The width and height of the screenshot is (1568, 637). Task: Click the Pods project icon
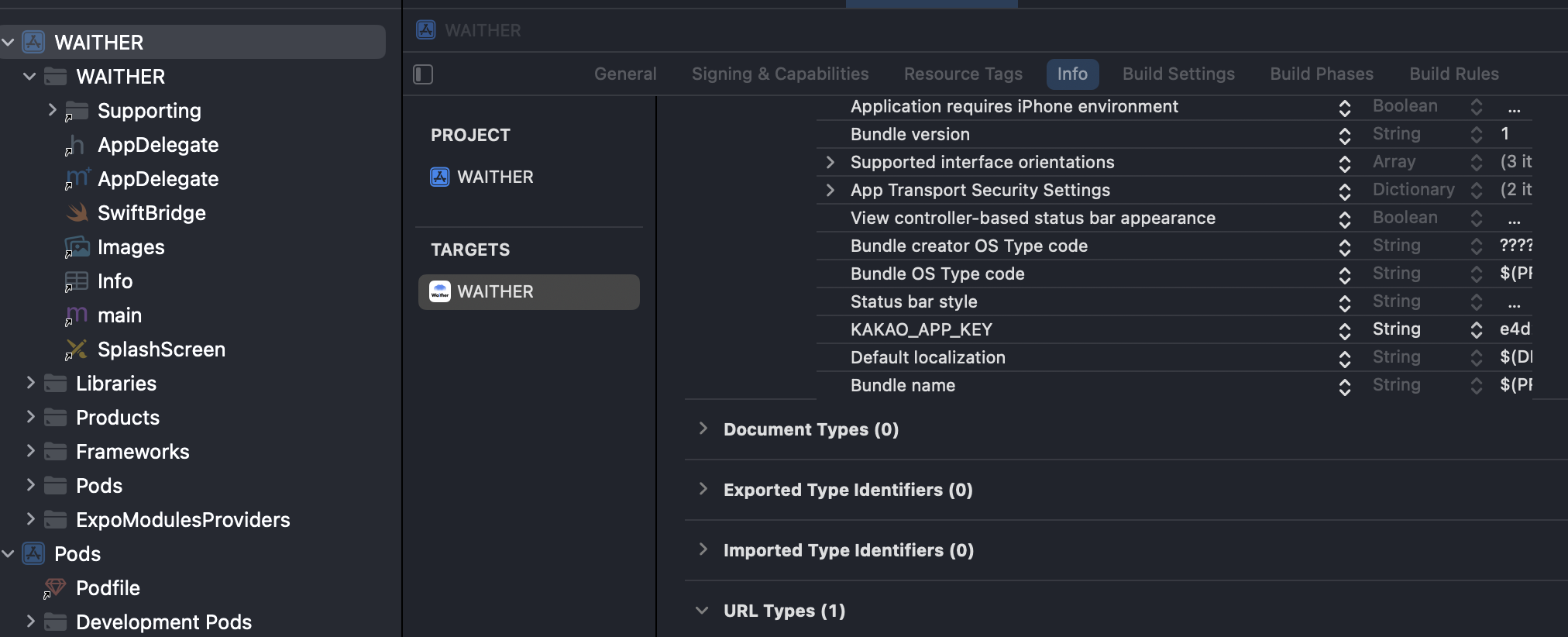coord(33,553)
